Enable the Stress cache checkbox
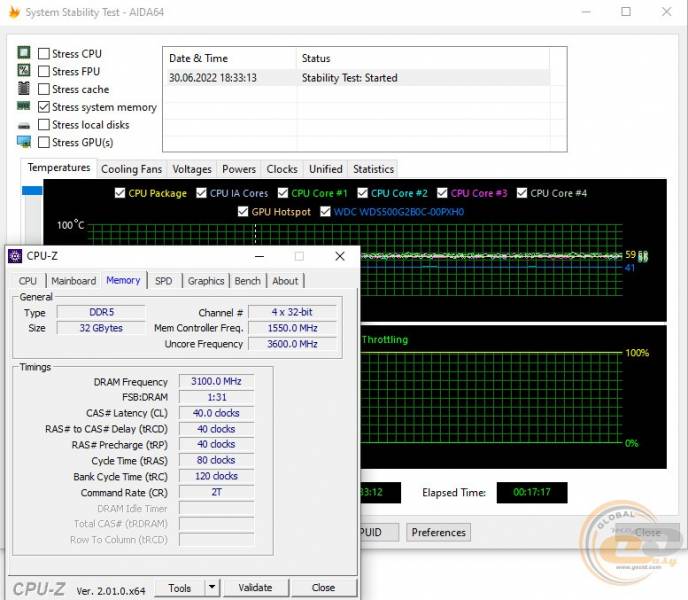688x600 pixels. pos(43,89)
